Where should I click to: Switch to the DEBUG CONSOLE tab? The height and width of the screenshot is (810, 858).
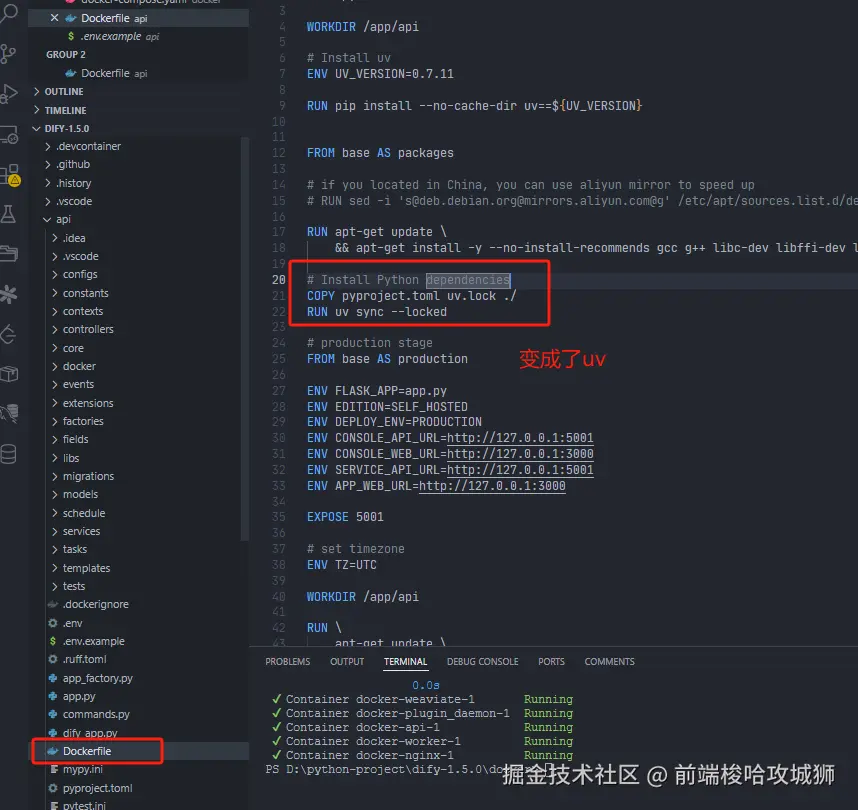coord(483,662)
